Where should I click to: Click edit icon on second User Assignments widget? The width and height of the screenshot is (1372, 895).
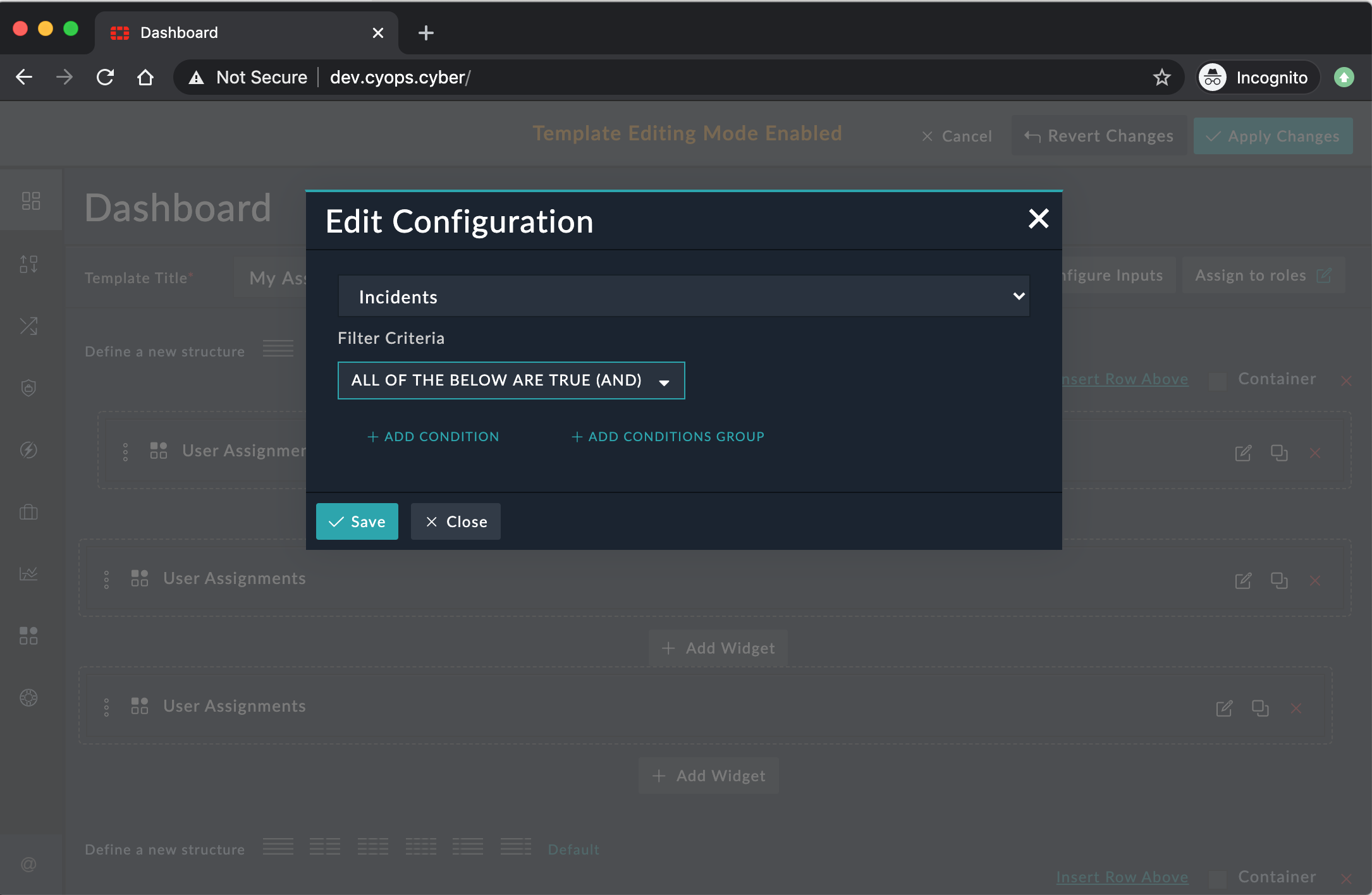[x=1242, y=580]
